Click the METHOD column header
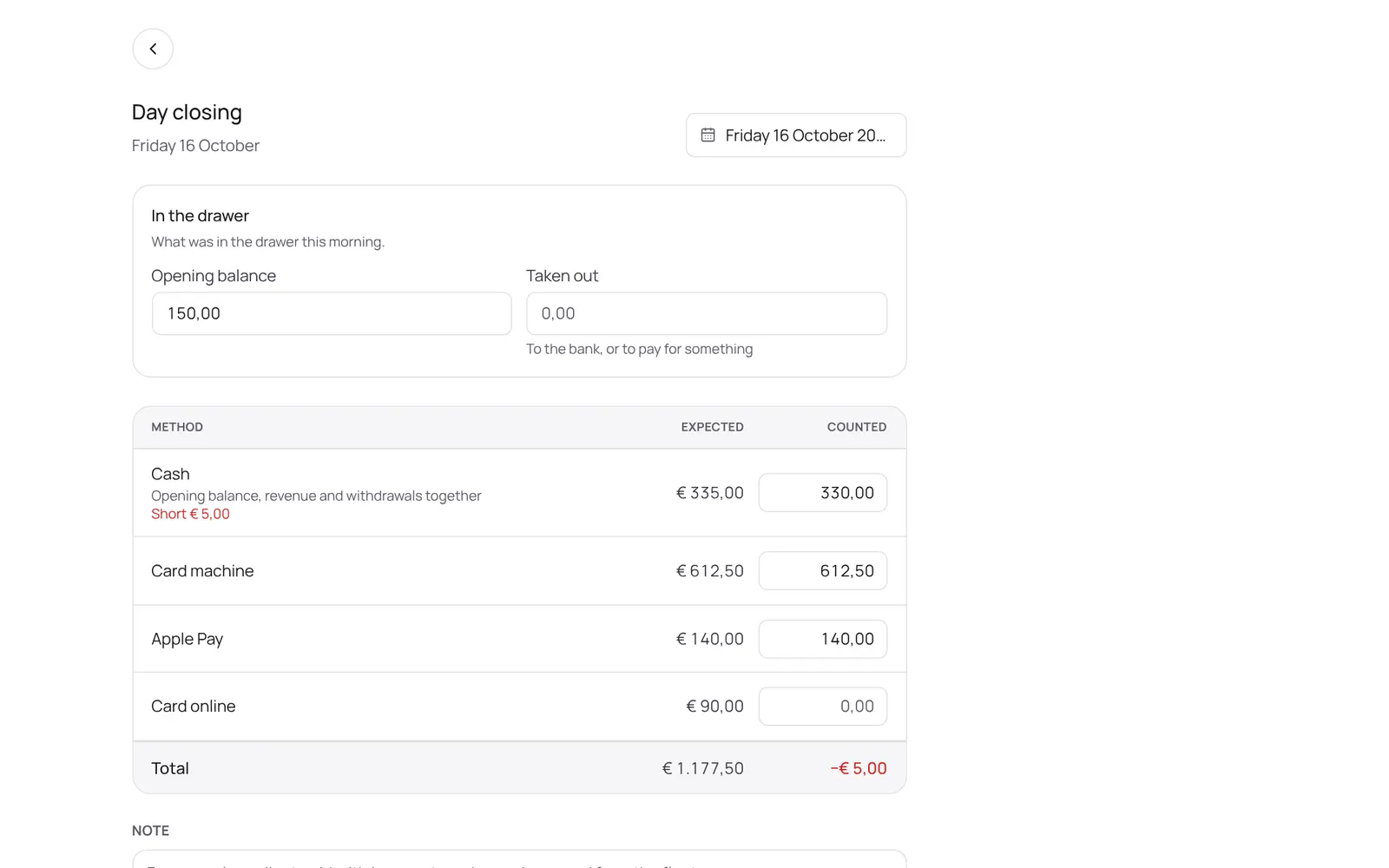The height and width of the screenshot is (868, 1389). [x=177, y=427]
